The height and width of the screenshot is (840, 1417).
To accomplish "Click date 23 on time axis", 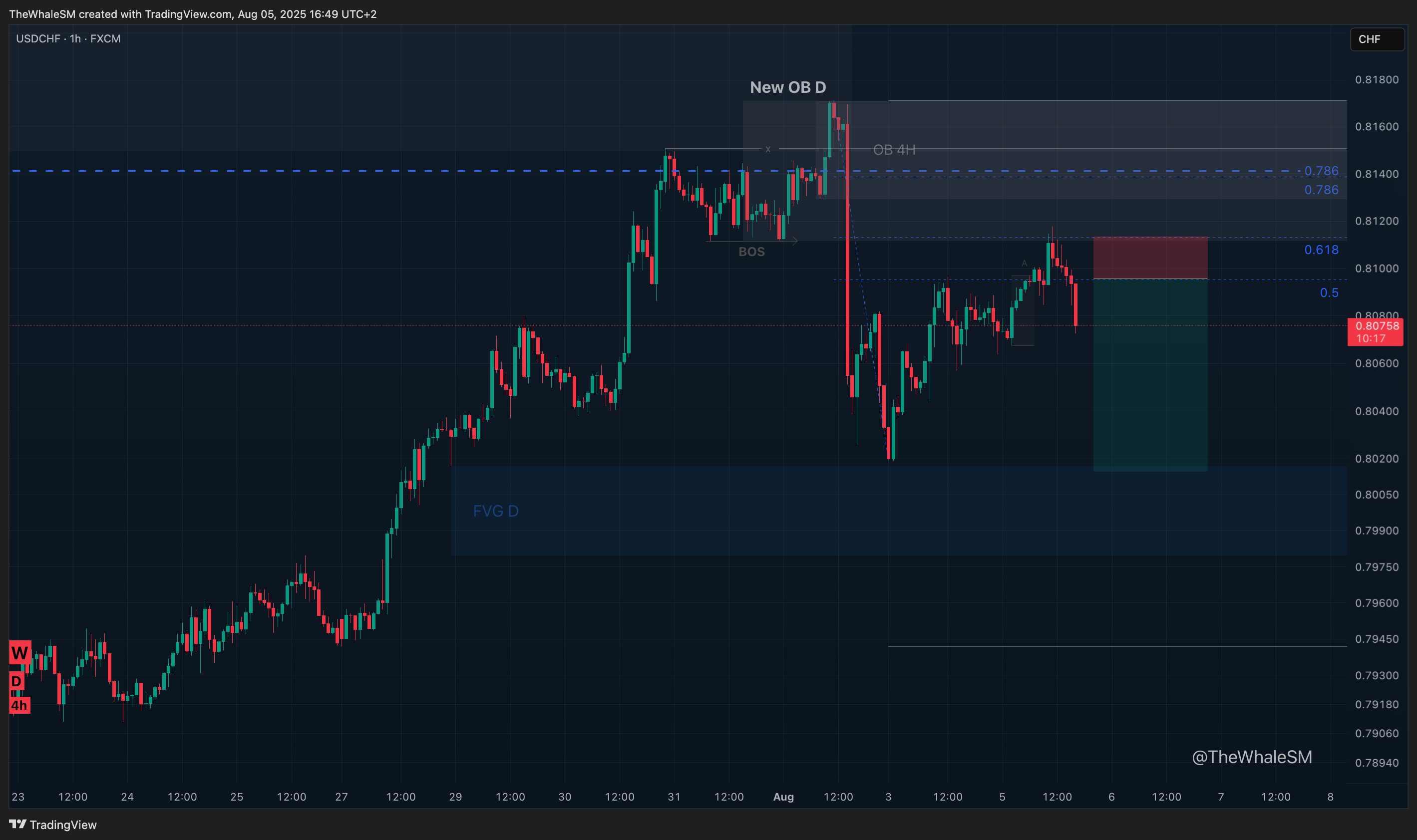I will (18, 797).
